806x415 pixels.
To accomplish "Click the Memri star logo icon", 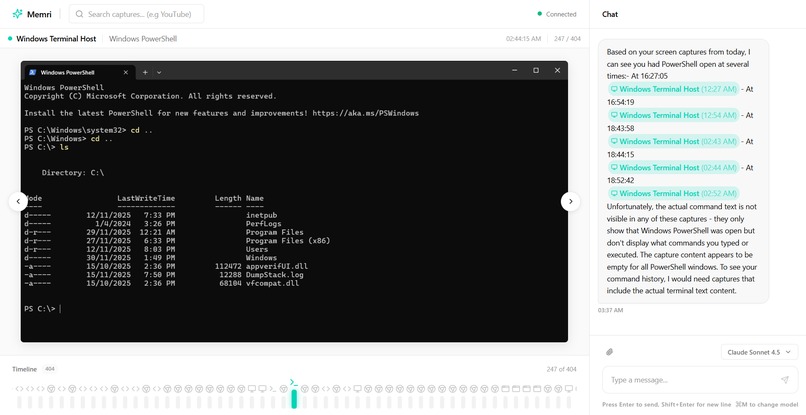I will point(17,14).
